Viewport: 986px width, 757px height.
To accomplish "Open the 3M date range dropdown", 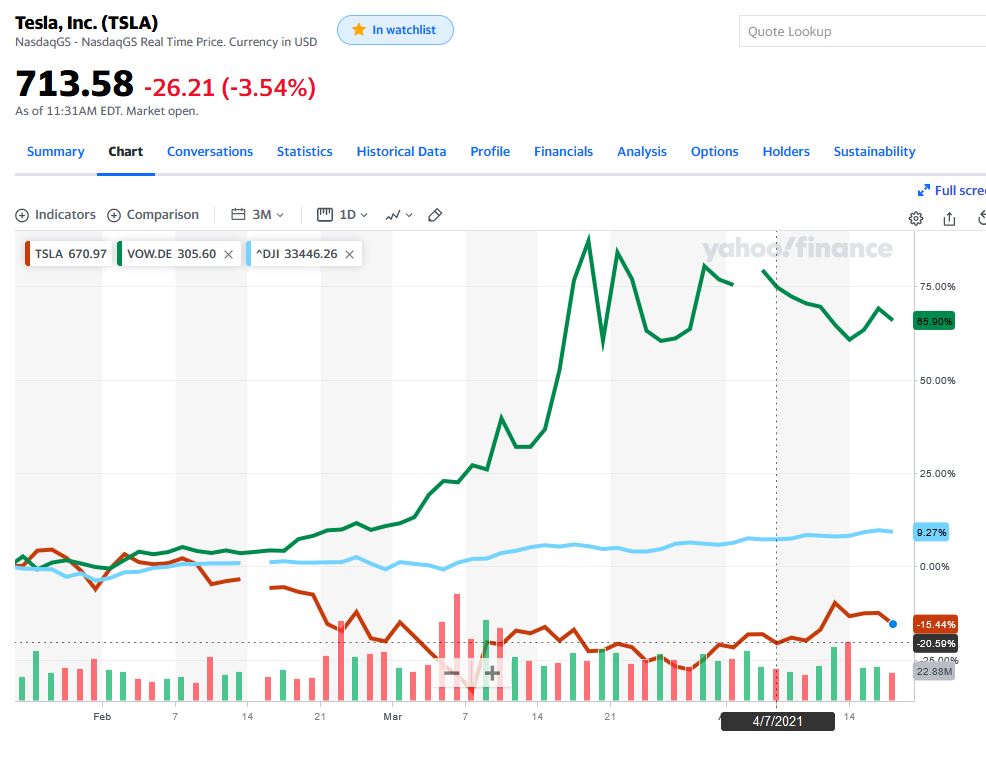I will 258,215.
